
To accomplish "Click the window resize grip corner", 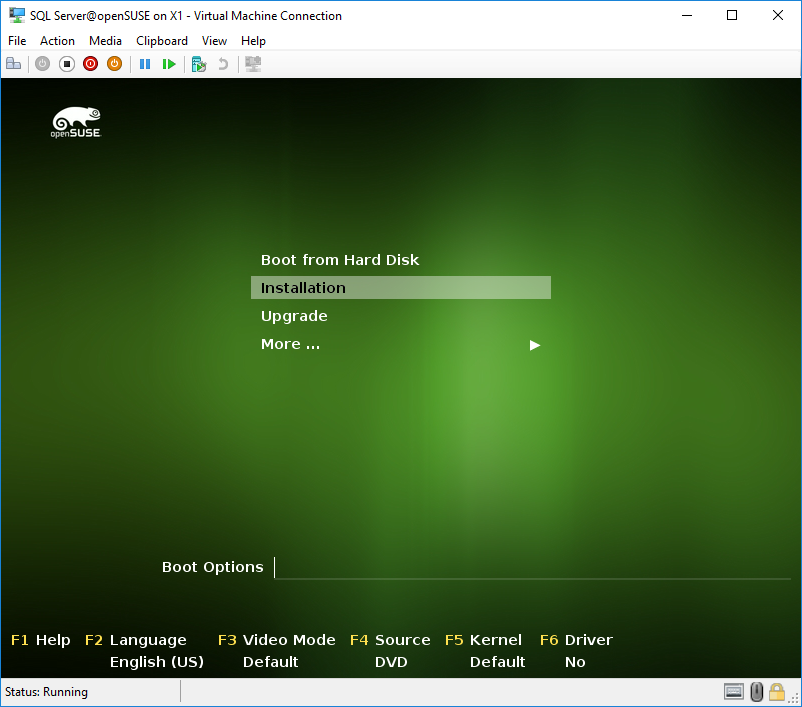I will coord(794,699).
